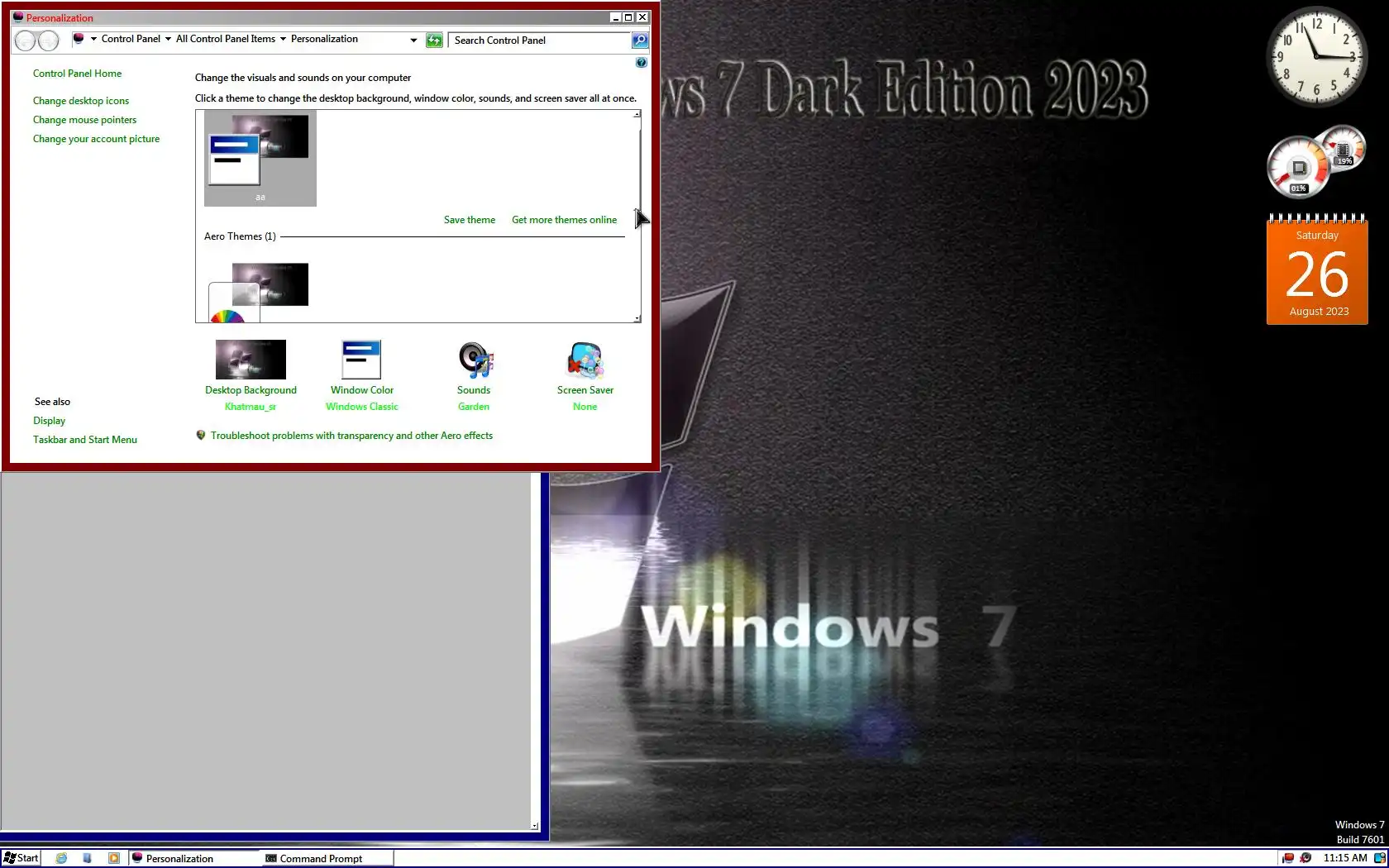Click the 'Windows Classic' color name text

pos(362,407)
